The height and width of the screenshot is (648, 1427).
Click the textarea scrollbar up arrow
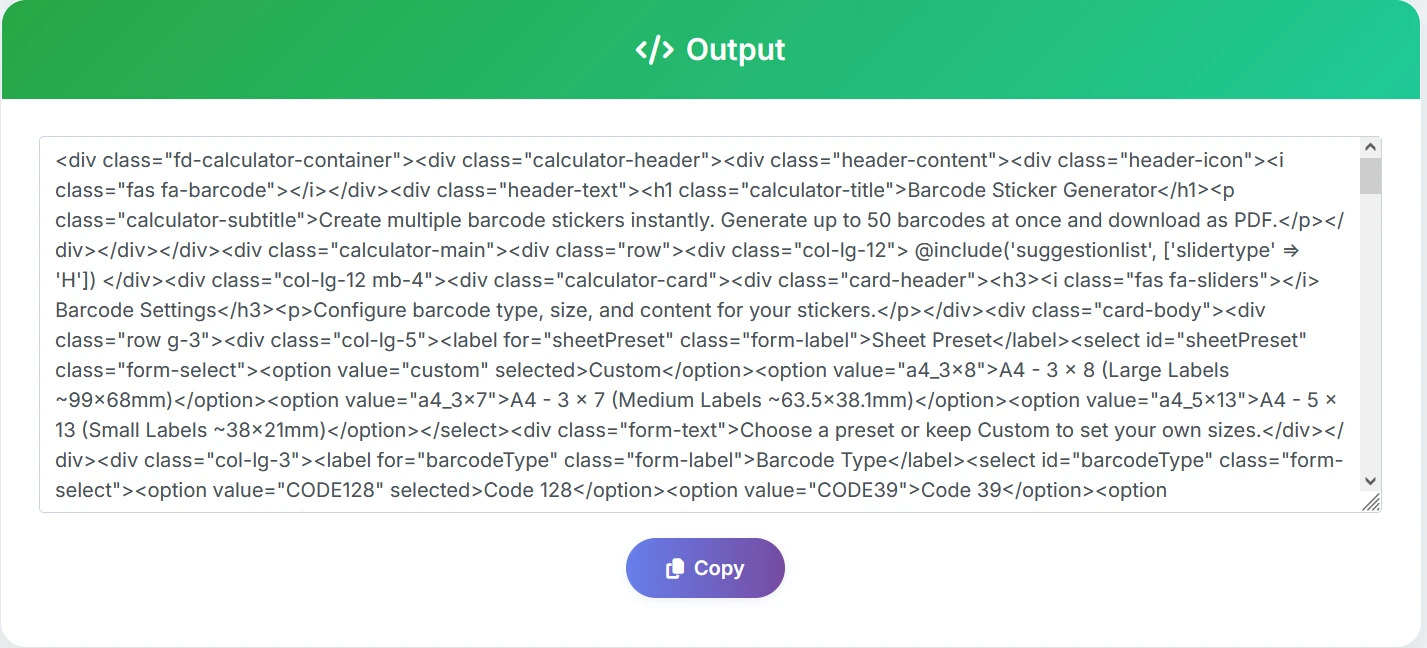(x=1370, y=148)
